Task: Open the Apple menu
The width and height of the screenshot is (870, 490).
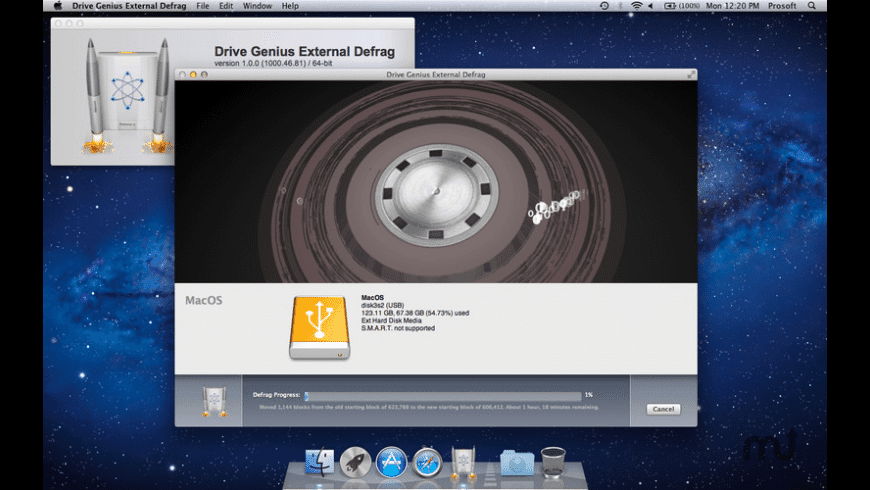Action: pos(58,6)
